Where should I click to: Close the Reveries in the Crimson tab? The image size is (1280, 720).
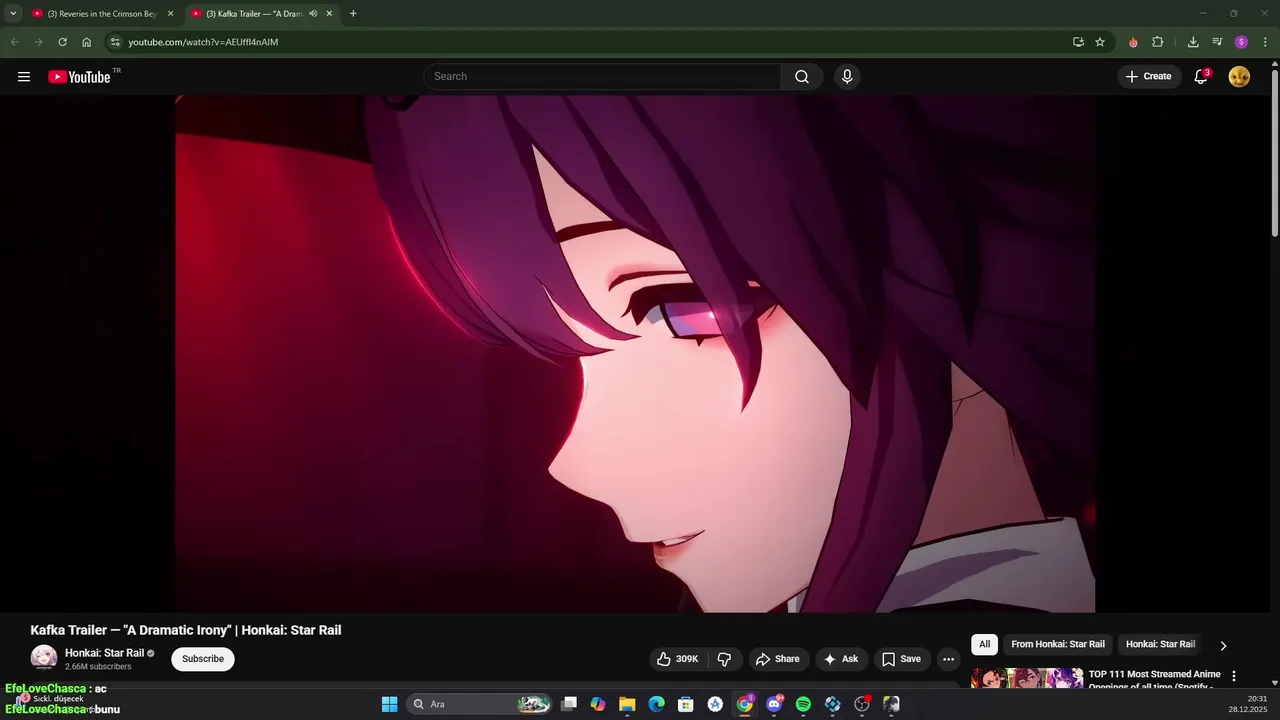coord(170,14)
